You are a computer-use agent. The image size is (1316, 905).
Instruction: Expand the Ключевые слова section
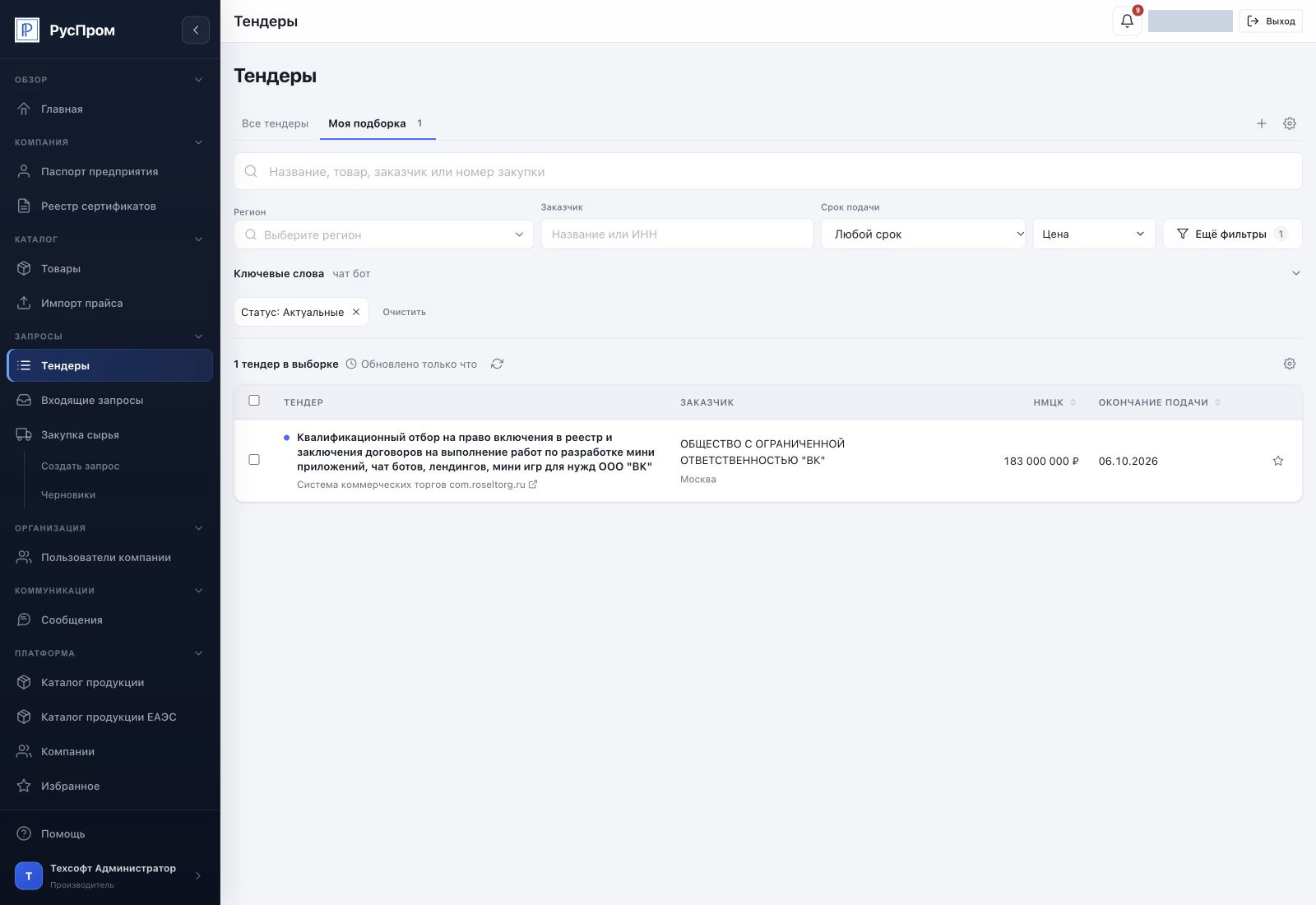pos(1296,273)
